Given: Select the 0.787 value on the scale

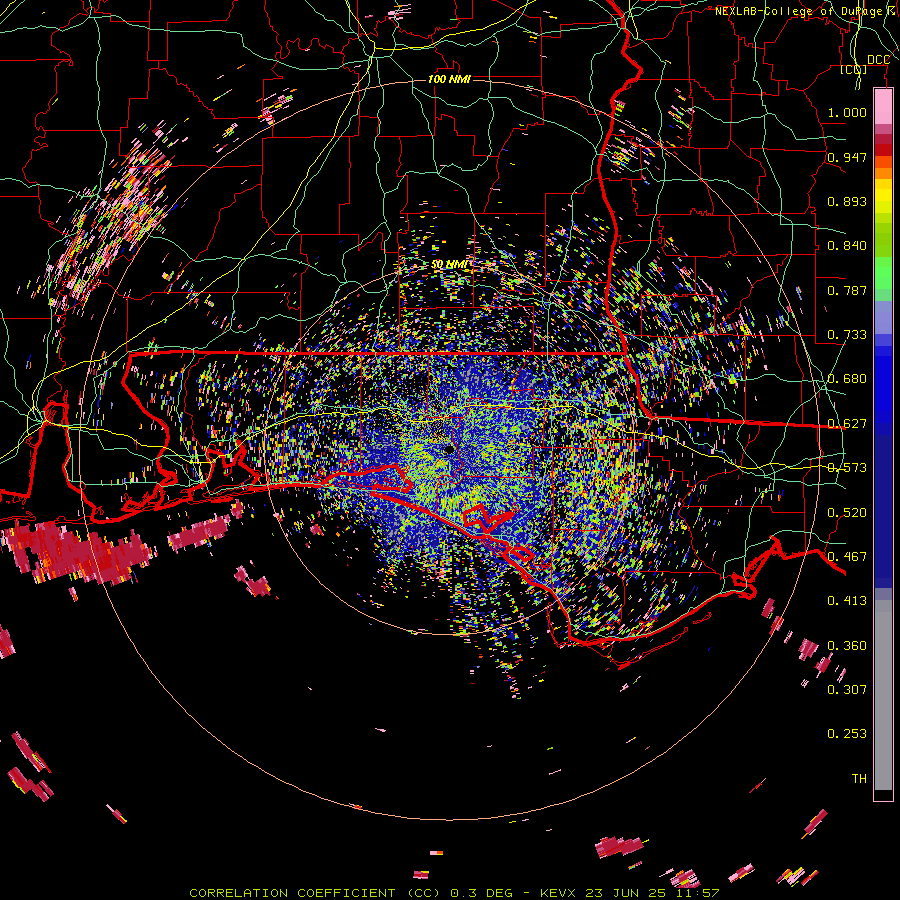Looking at the screenshot, I should click(x=847, y=290).
